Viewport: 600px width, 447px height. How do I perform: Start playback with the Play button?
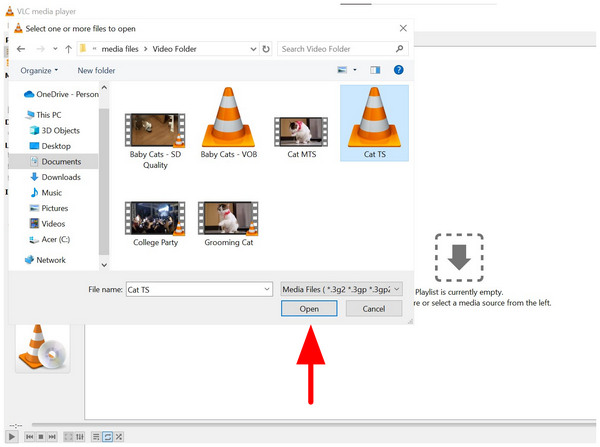[11, 437]
